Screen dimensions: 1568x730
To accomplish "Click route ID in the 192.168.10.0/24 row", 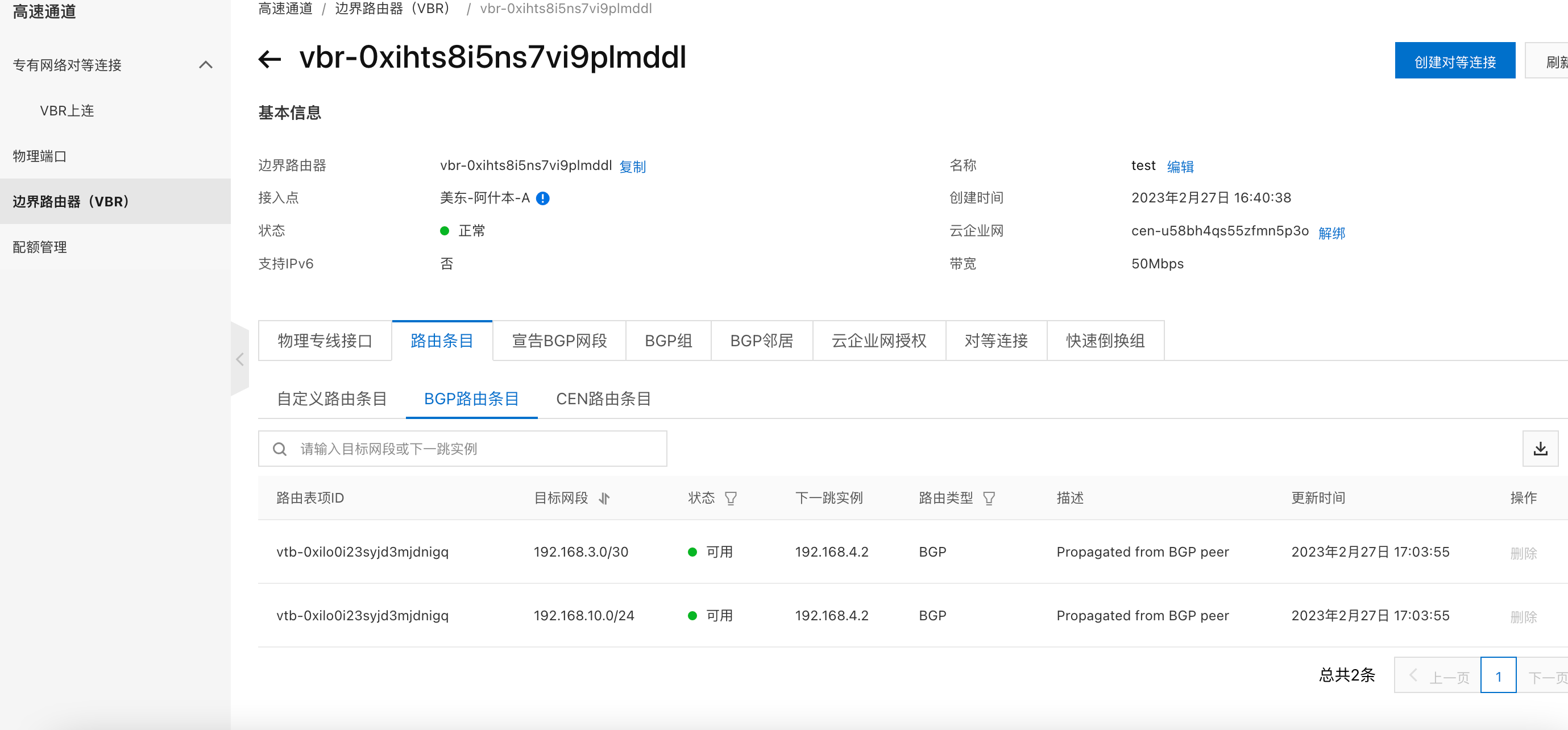I will point(362,616).
